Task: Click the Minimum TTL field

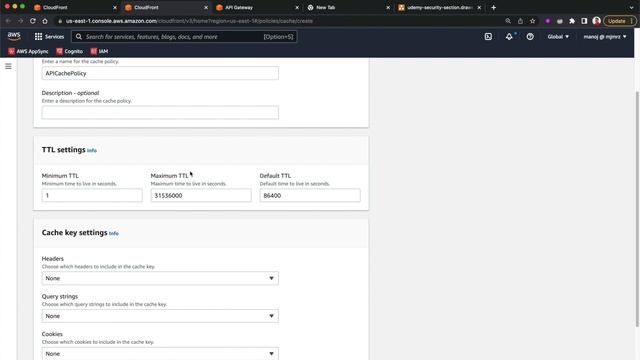Action: pyautogui.click(x=92, y=196)
